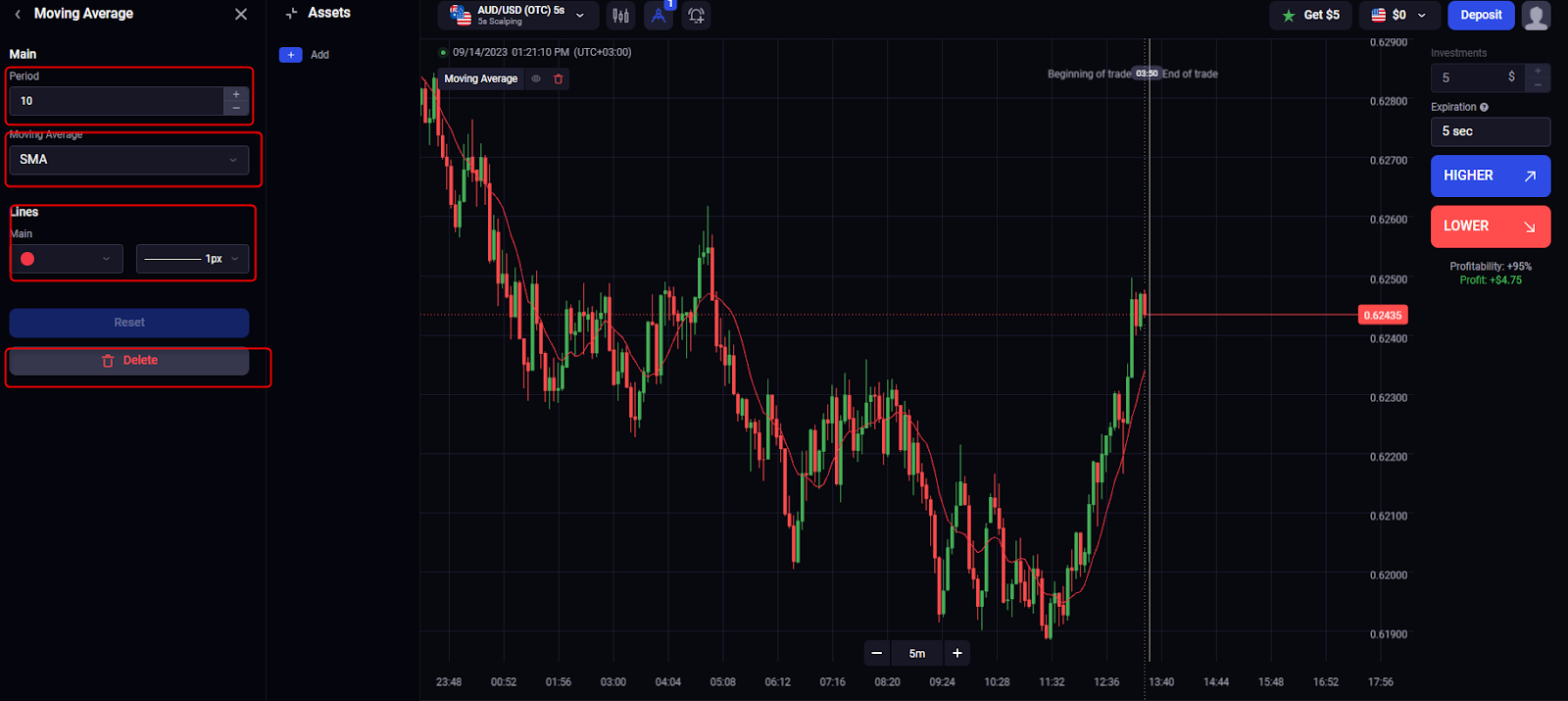Add a new asset with plus button
The image size is (1568, 701).
290,55
